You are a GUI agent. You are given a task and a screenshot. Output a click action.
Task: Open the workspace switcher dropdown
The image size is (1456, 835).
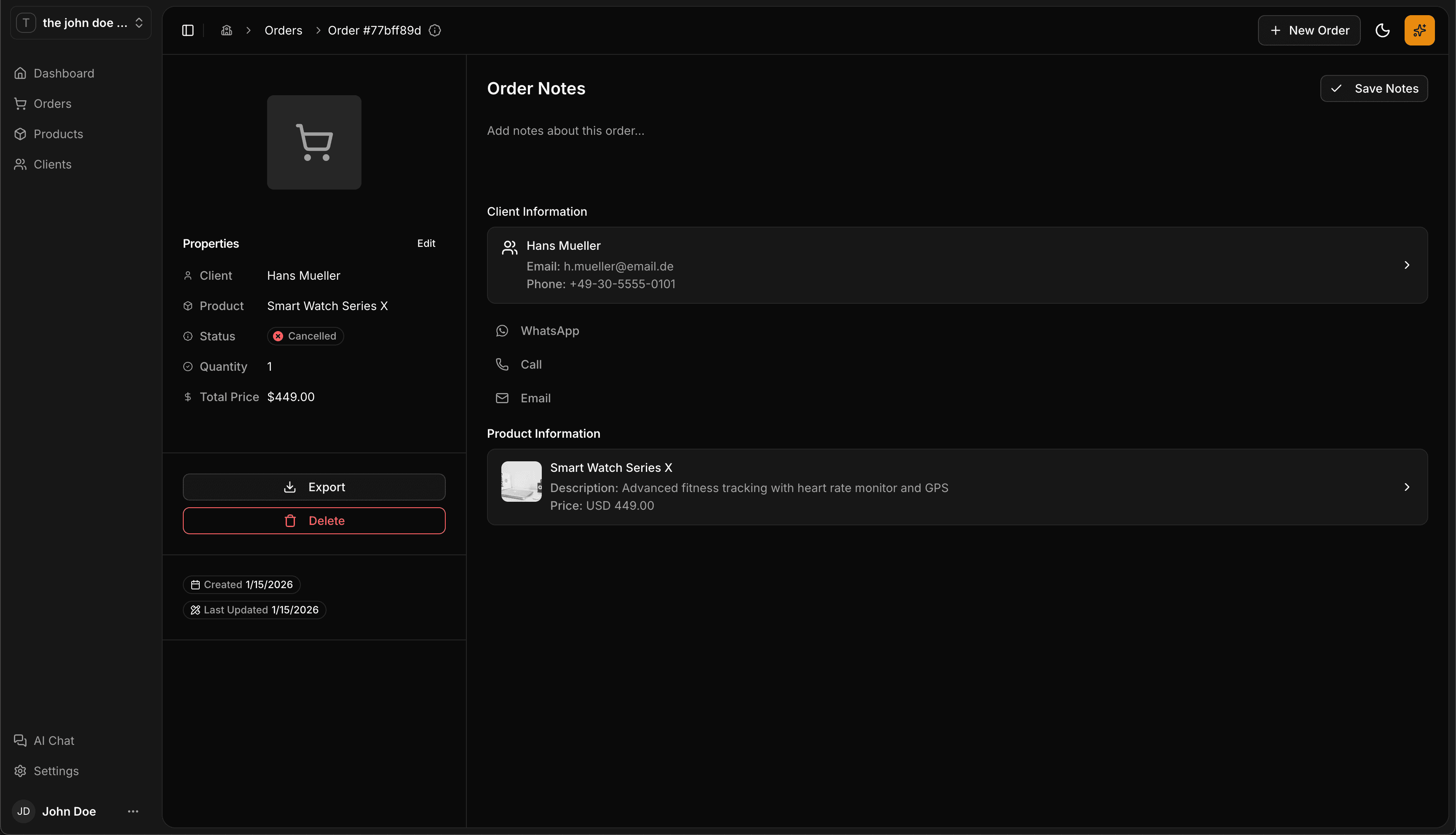click(x=80, y=22)
